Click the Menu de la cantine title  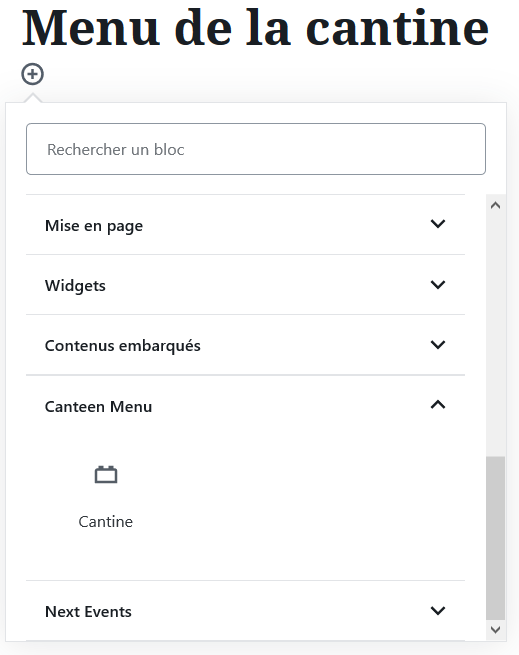[x=255, y=28]
